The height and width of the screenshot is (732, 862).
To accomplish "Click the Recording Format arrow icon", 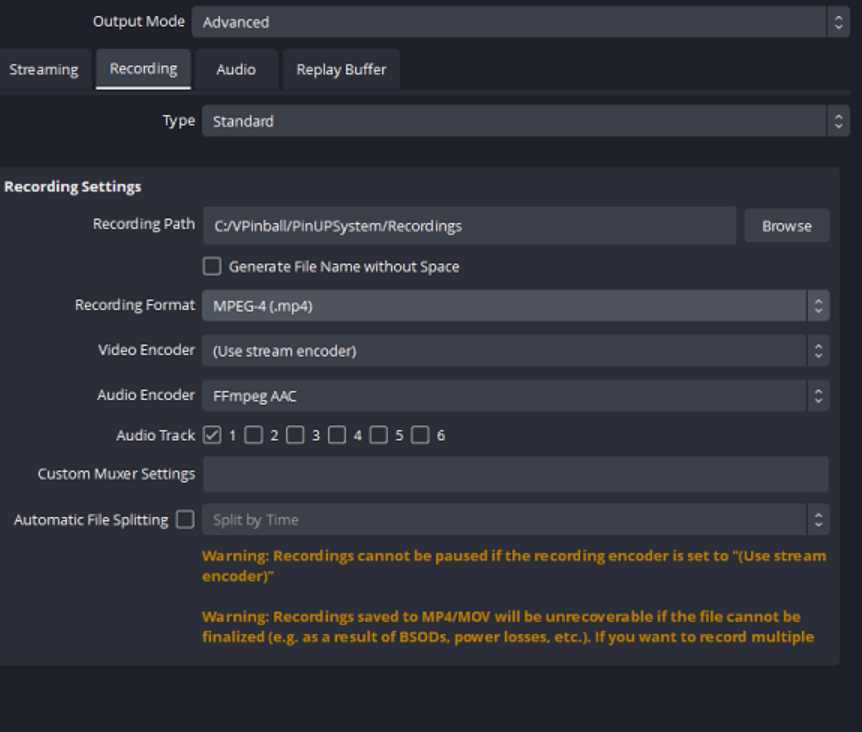I will tap(819, 306).
